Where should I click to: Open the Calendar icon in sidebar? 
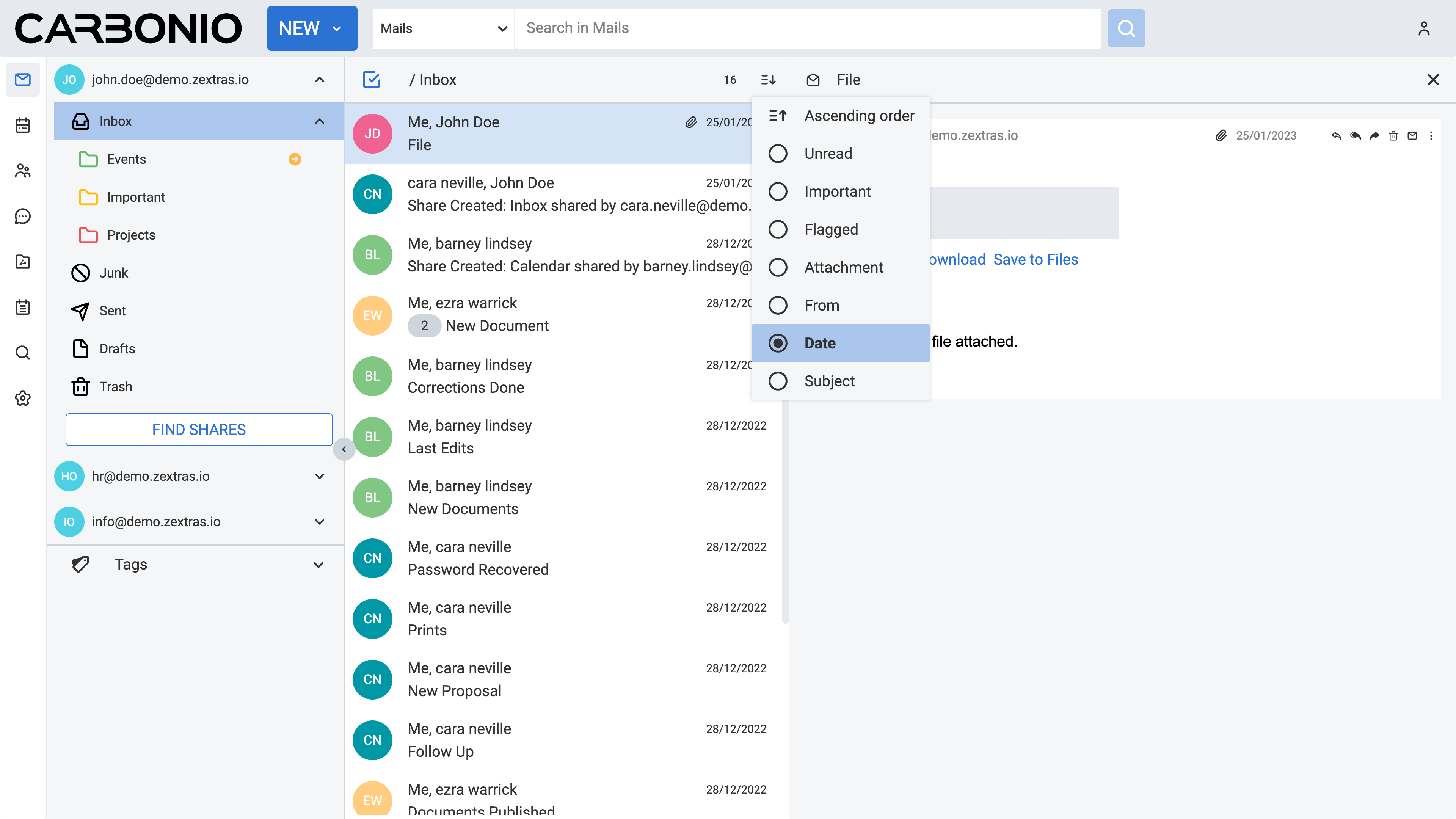pos(23,125)
